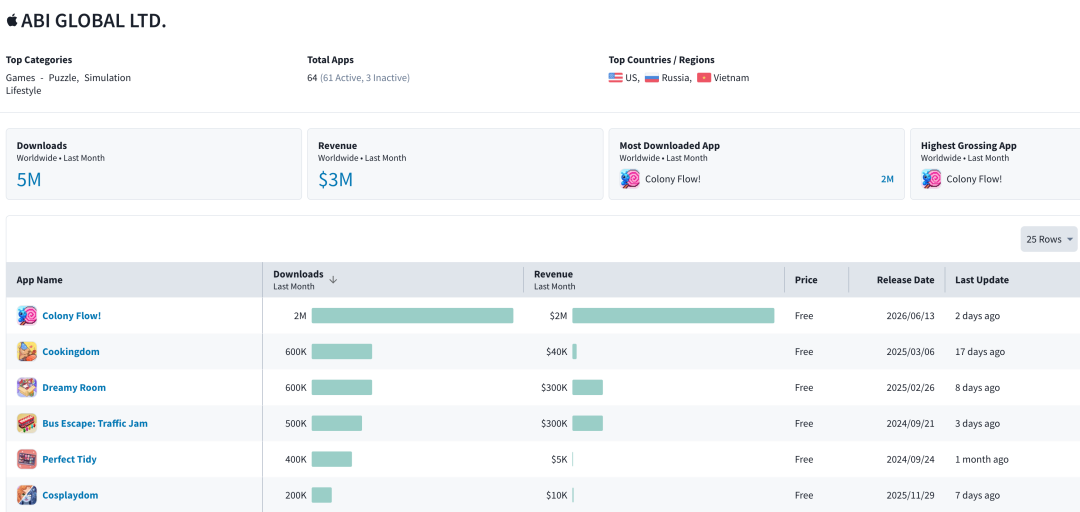The image size is (1080, 512).
Task: Click the 2026/06/13 release date
Action: 911,316
